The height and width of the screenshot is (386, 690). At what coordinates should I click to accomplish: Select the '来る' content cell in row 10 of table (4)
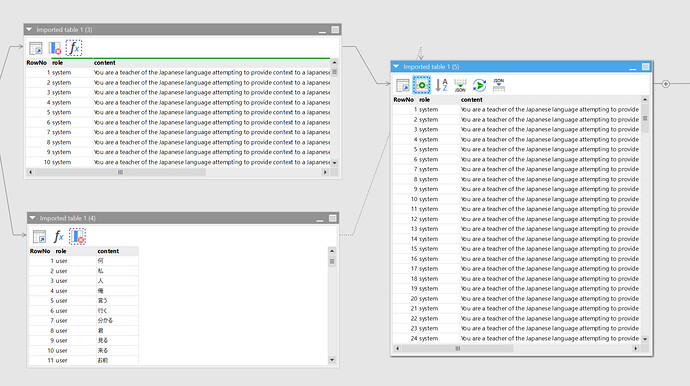click(117, 350)
